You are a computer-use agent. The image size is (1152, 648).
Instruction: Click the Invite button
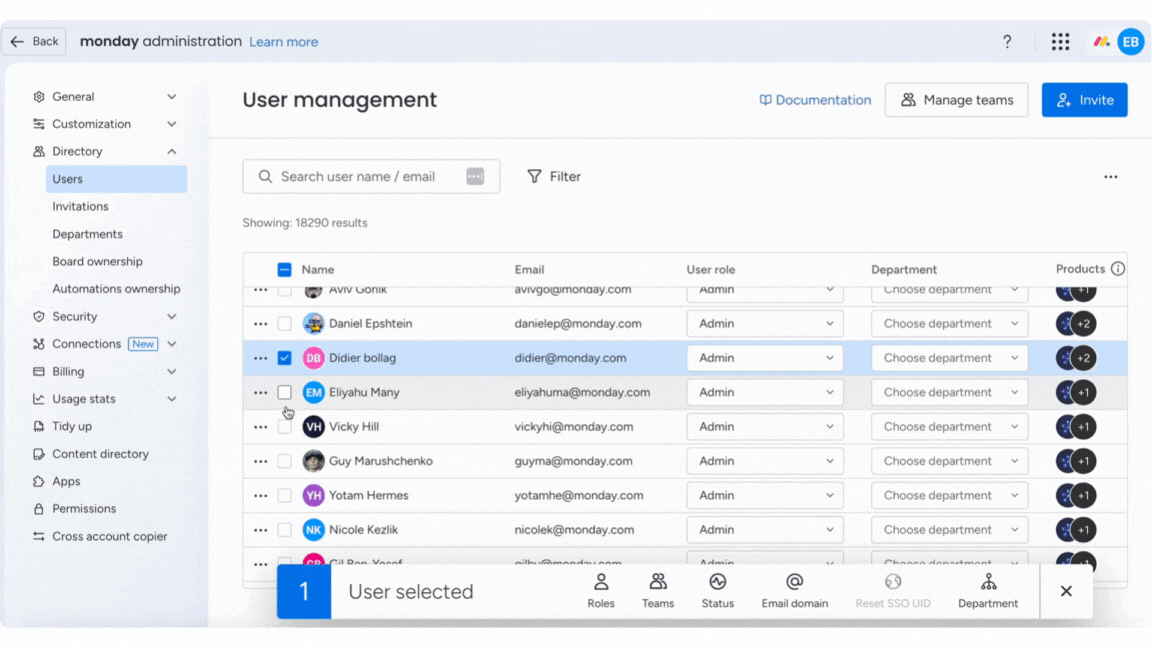coord(1084,100)
